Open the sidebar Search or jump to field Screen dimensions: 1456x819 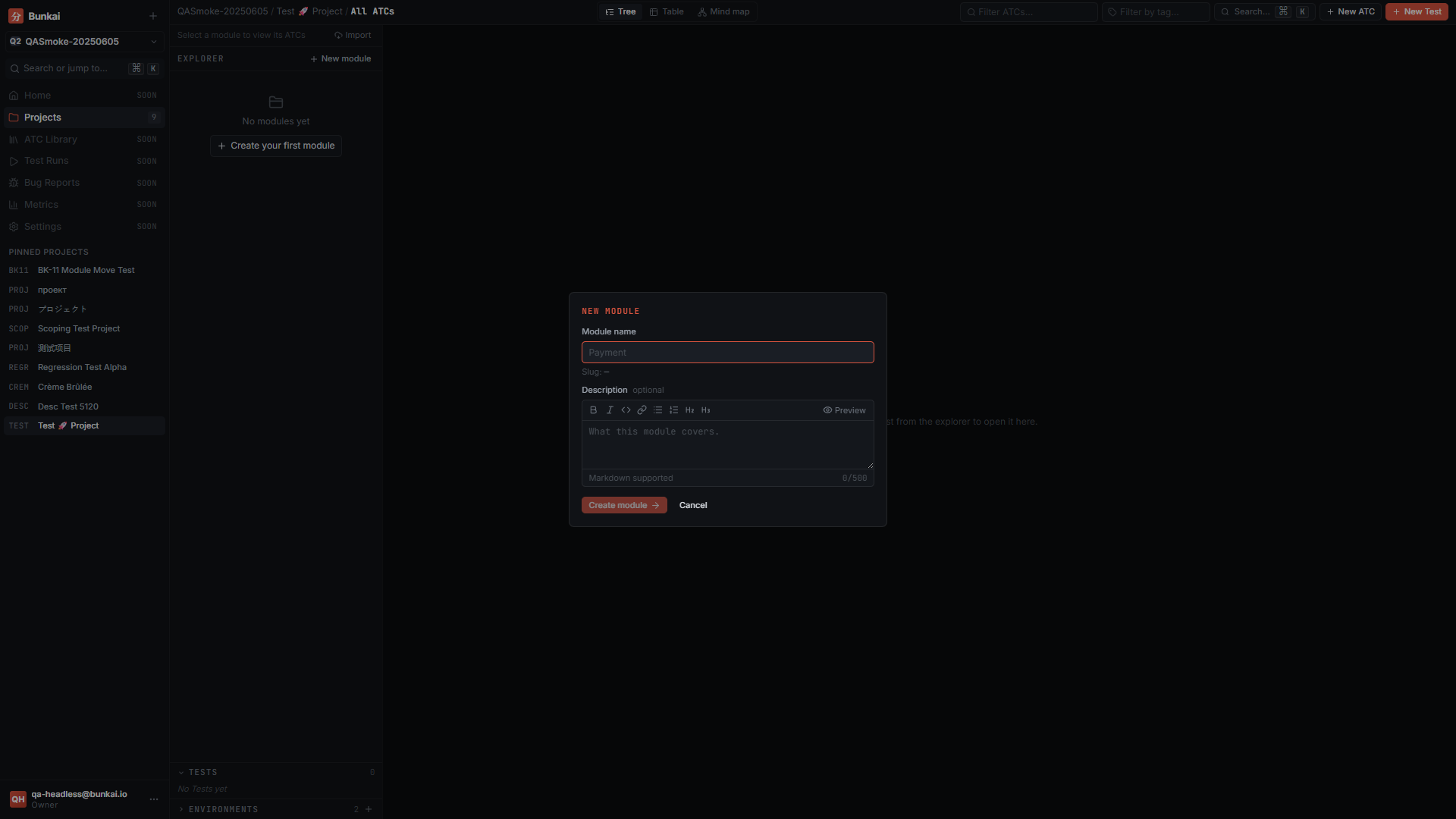pos(83,68)
